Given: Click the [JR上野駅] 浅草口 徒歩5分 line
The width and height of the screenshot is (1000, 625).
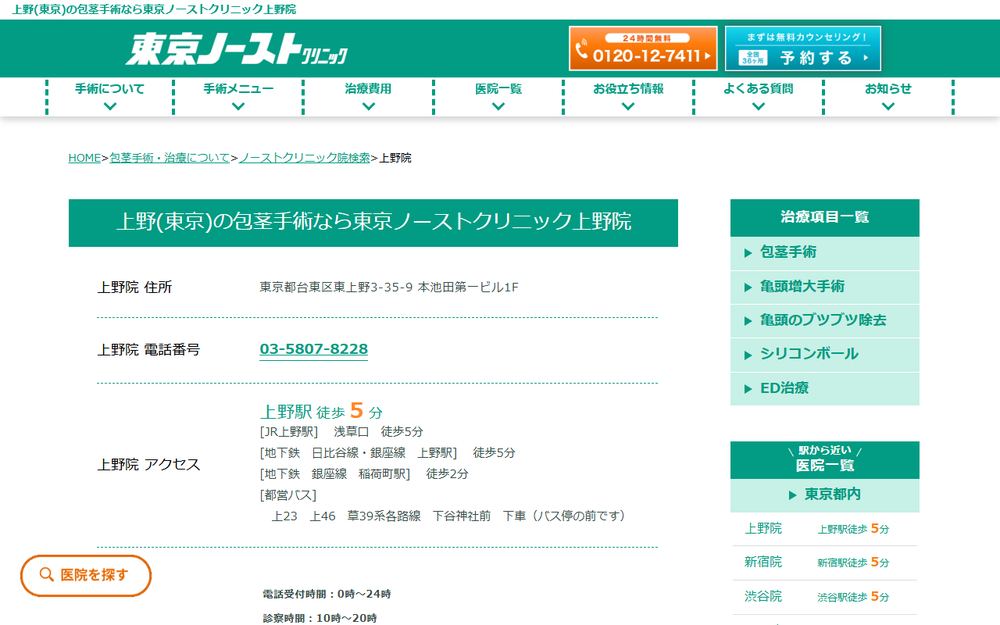Looking at the screenshot, I should tap(341, 432).
